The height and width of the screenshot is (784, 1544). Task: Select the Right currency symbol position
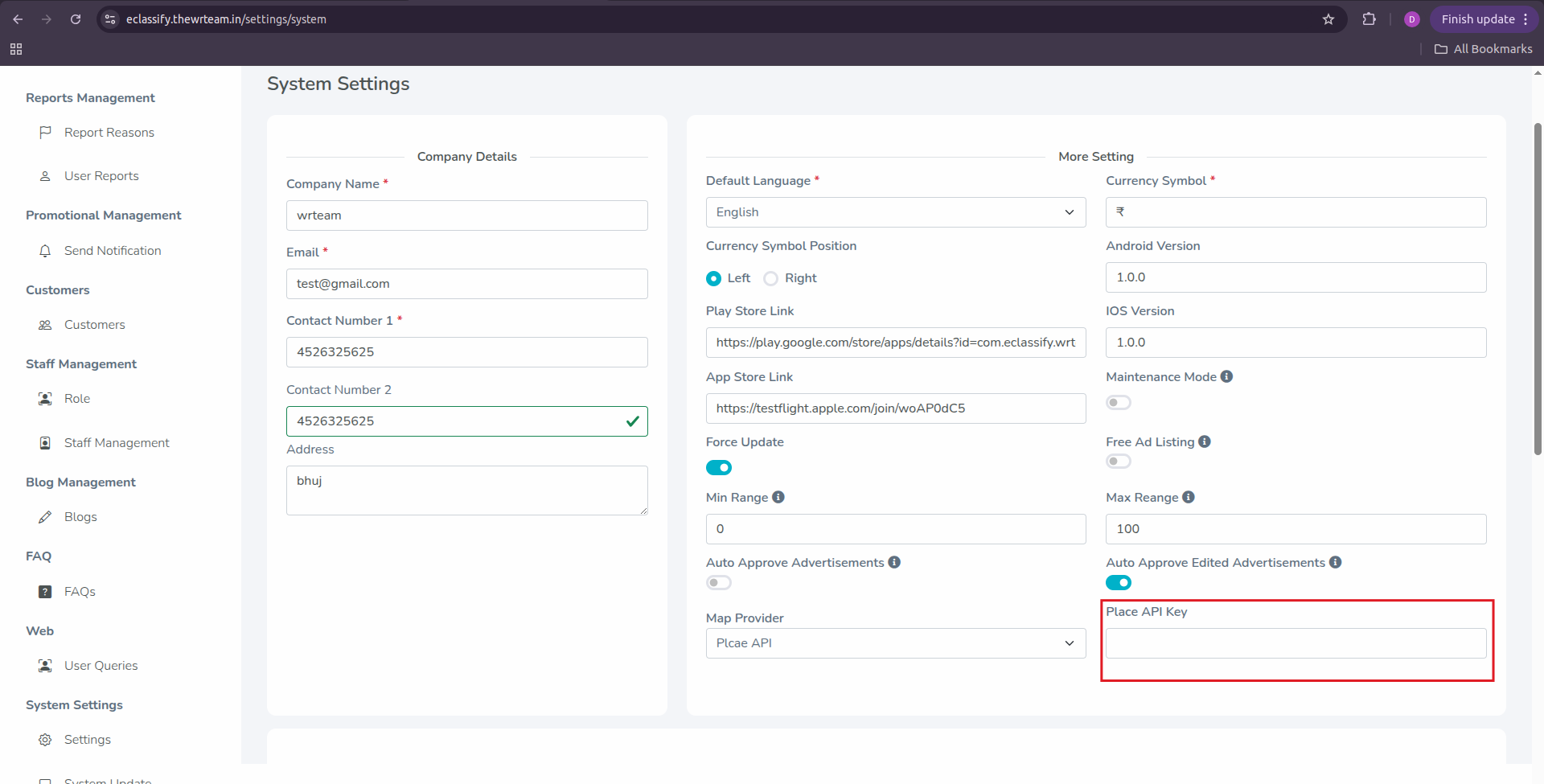pos(770,278)
